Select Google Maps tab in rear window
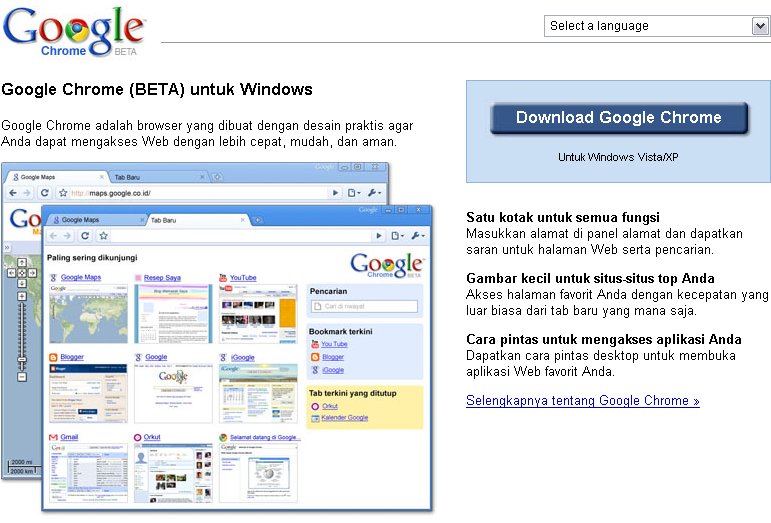The height and width of the screenshot is (523, 771). [x=58, y=177]
